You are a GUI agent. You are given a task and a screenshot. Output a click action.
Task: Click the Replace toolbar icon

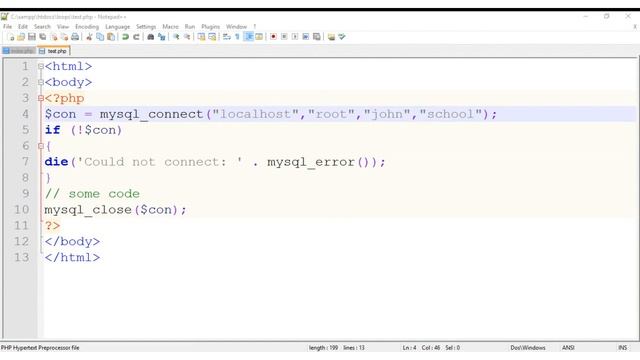pos(162,37)
